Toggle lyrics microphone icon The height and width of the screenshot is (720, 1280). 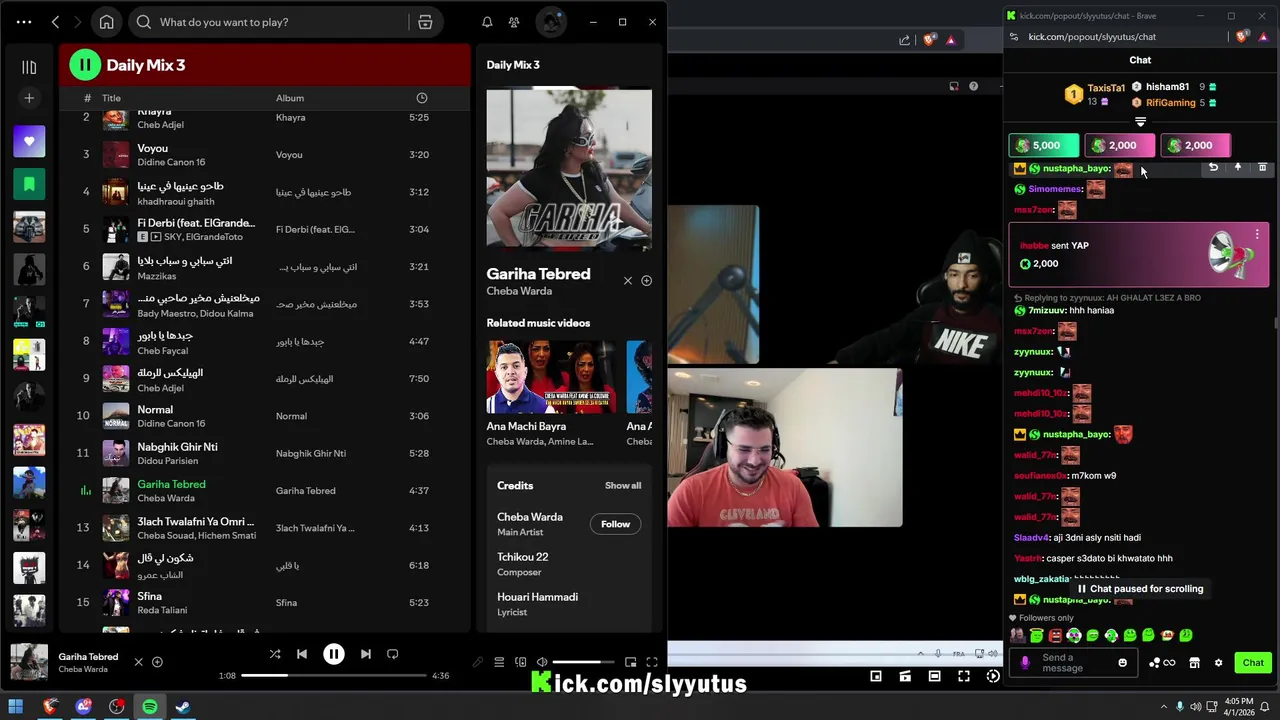click(478, 662)
